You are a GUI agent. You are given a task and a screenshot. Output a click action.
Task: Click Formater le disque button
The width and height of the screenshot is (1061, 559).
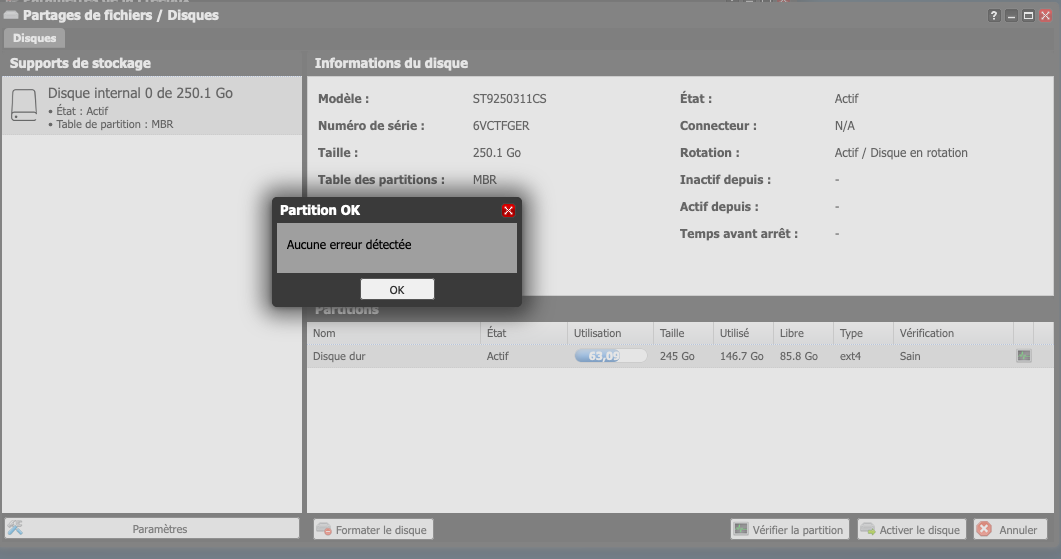point(373,529)
